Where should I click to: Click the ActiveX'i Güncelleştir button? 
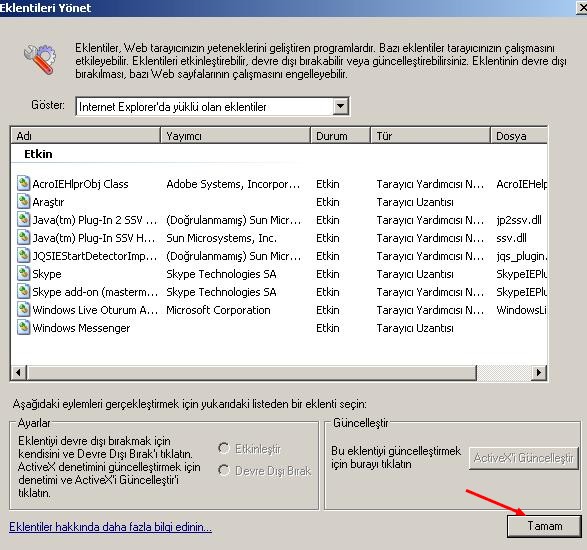pyautogui.click(x=523, y=458)
